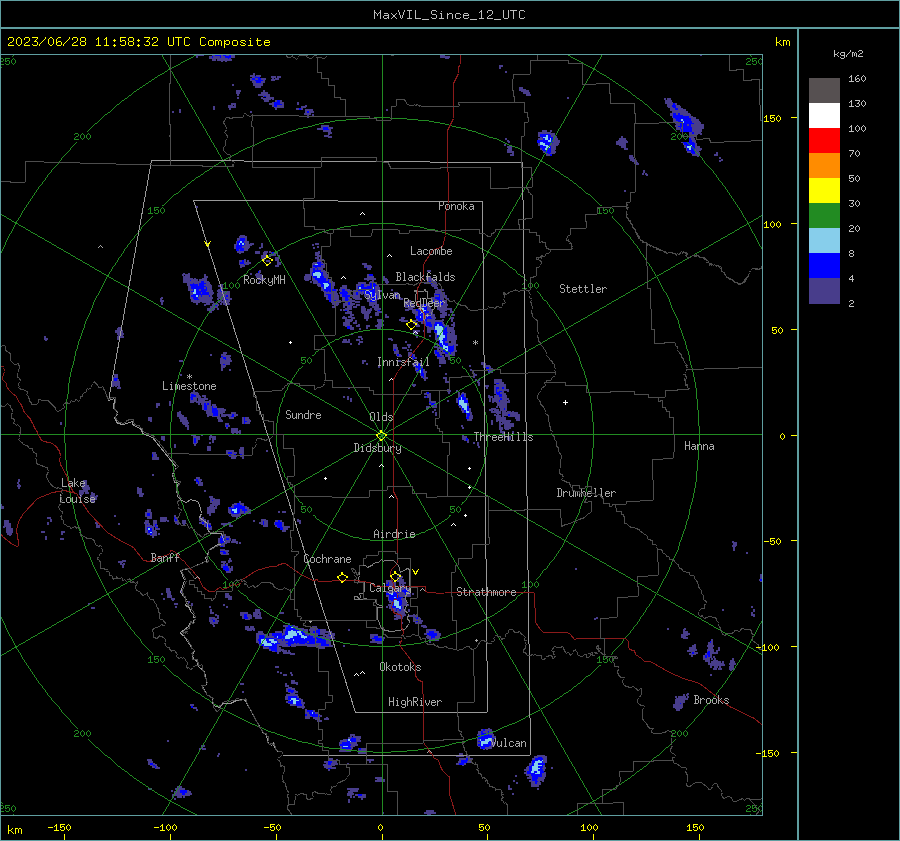
Task: Click the Calgary city label
Action: 390,588
